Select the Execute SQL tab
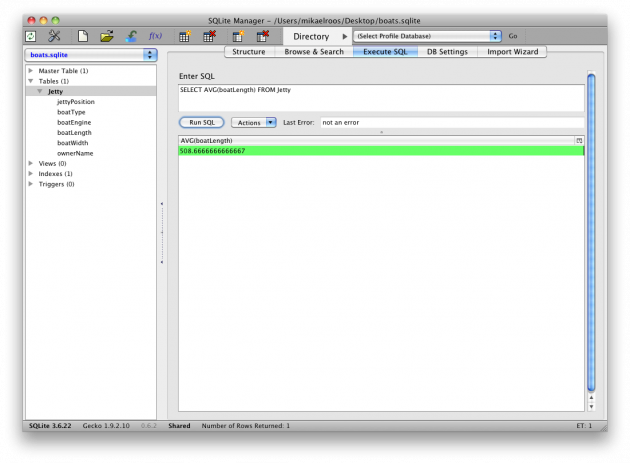Viewport: 630px width, 463px height. [385, 52]
